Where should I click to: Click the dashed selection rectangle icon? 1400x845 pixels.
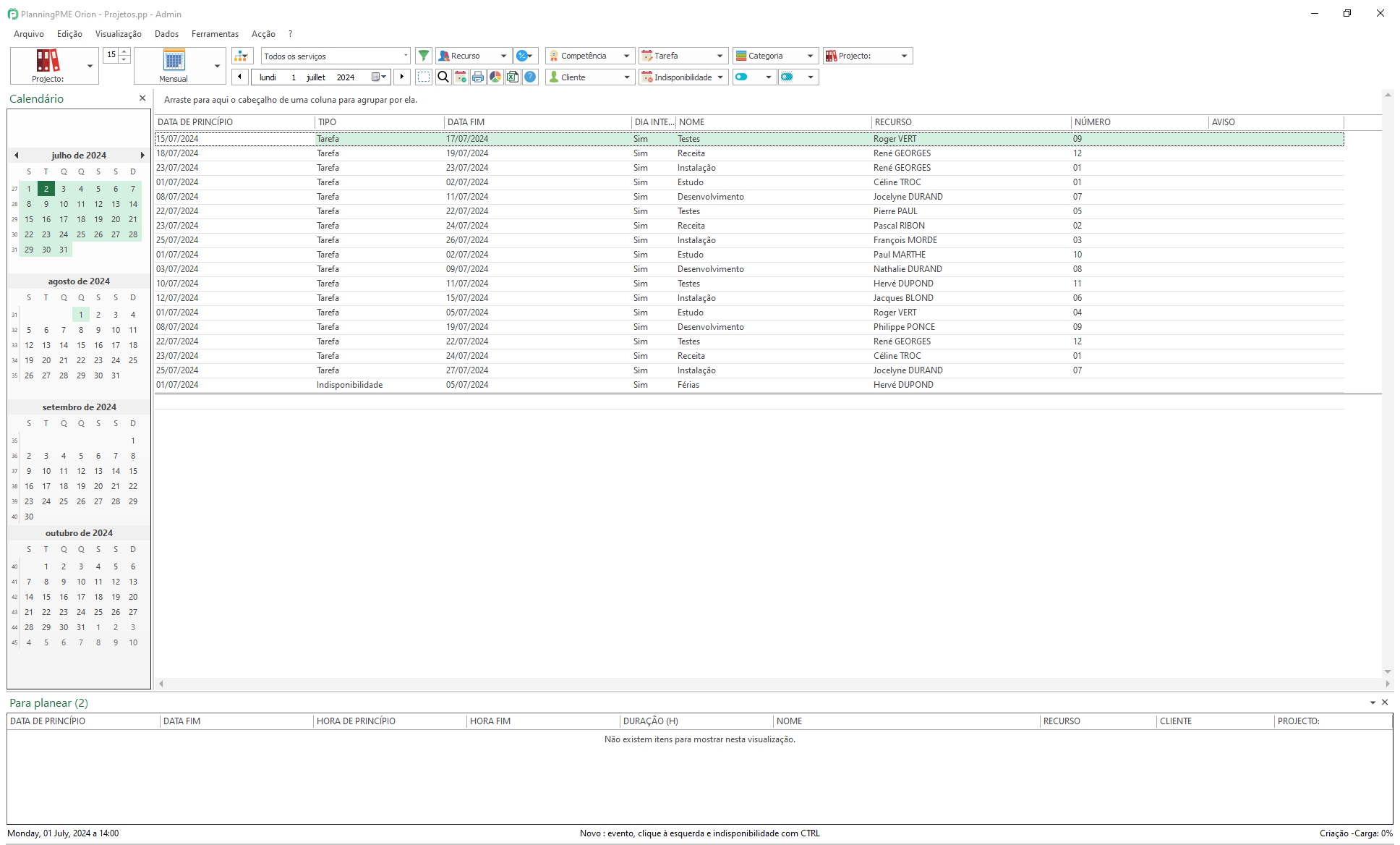pyautogui.click(x=424, y=77)
